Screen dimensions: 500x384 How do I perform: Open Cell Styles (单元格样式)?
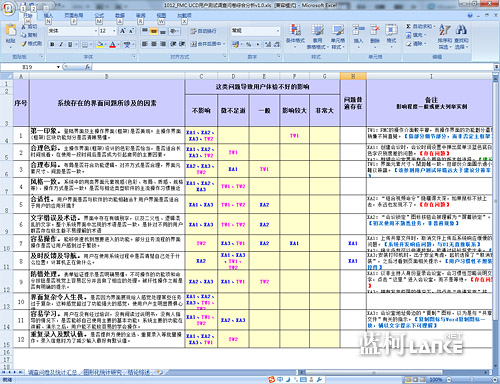point(337,37)
